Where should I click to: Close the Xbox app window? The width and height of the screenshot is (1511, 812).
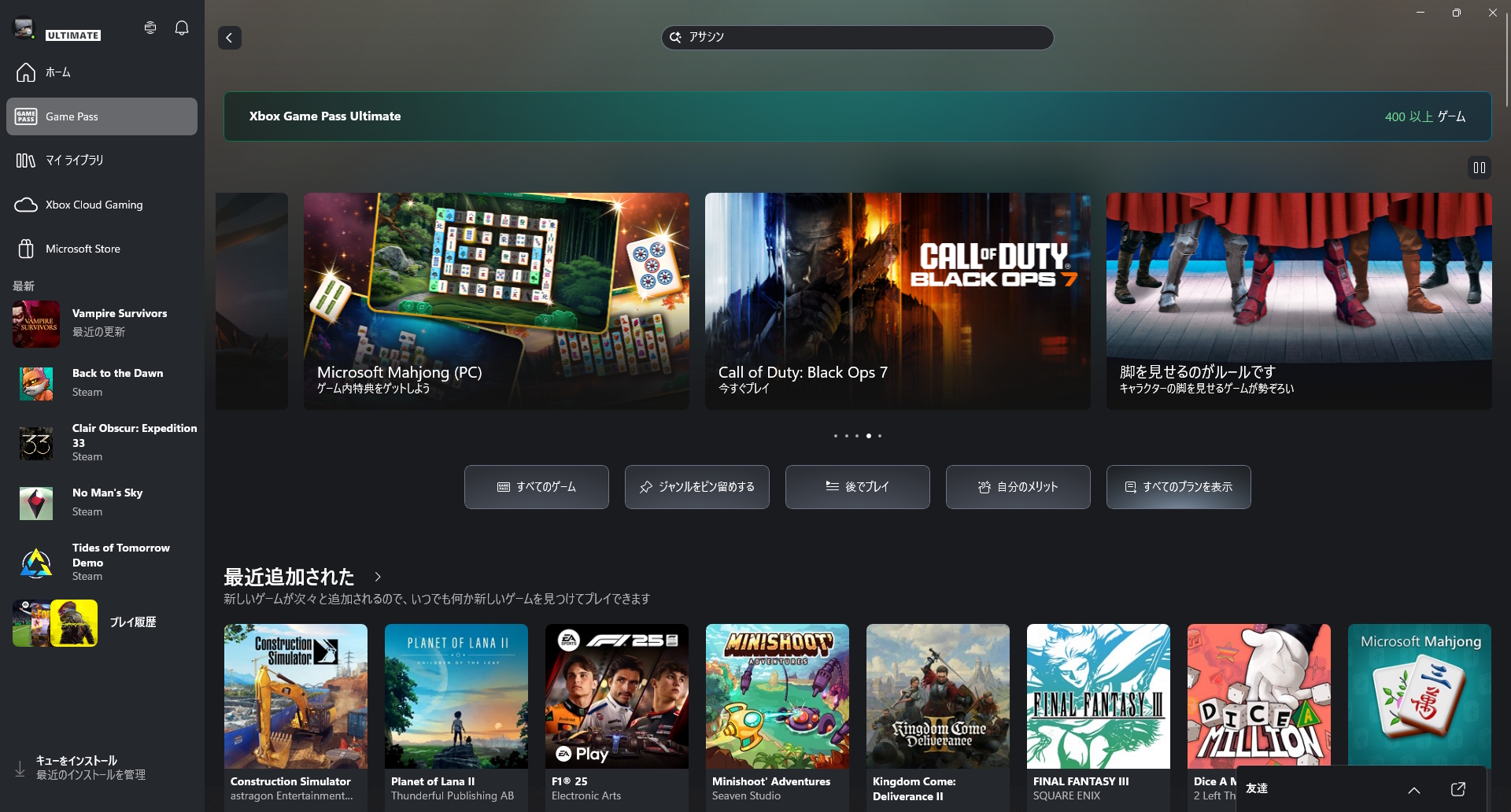click(1493, 13)
